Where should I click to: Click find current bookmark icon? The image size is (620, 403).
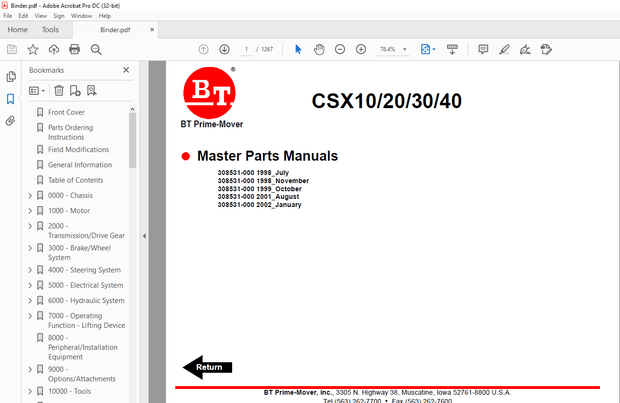[92, 91]
